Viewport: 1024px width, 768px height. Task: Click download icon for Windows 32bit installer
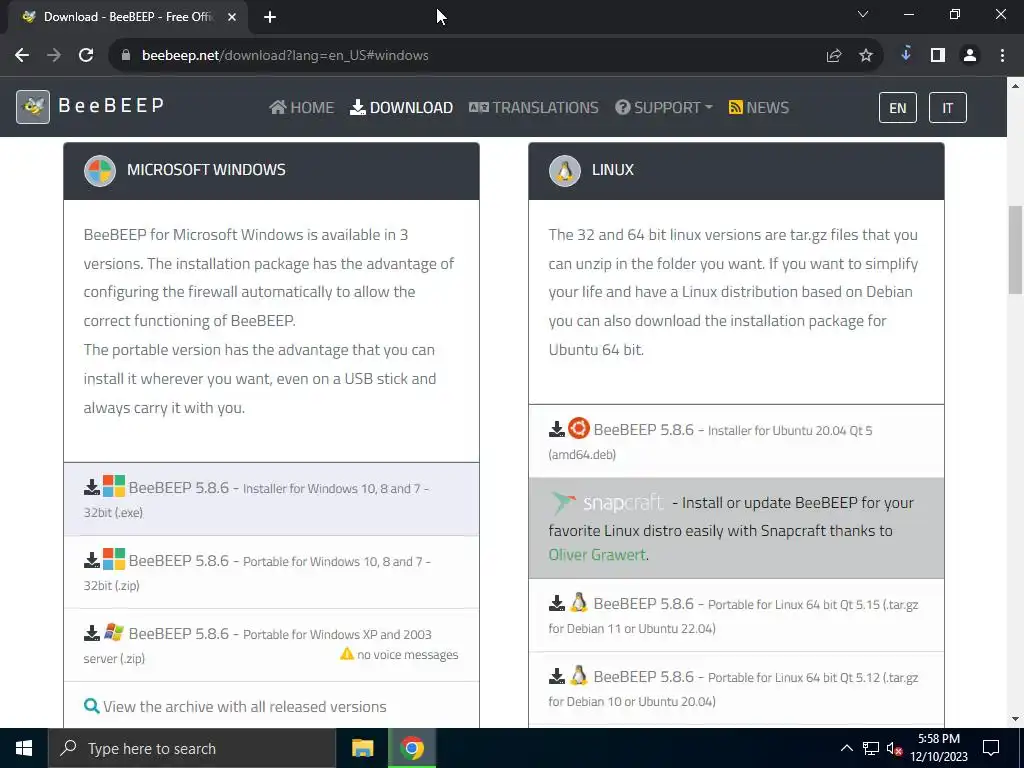click(92, 487)
